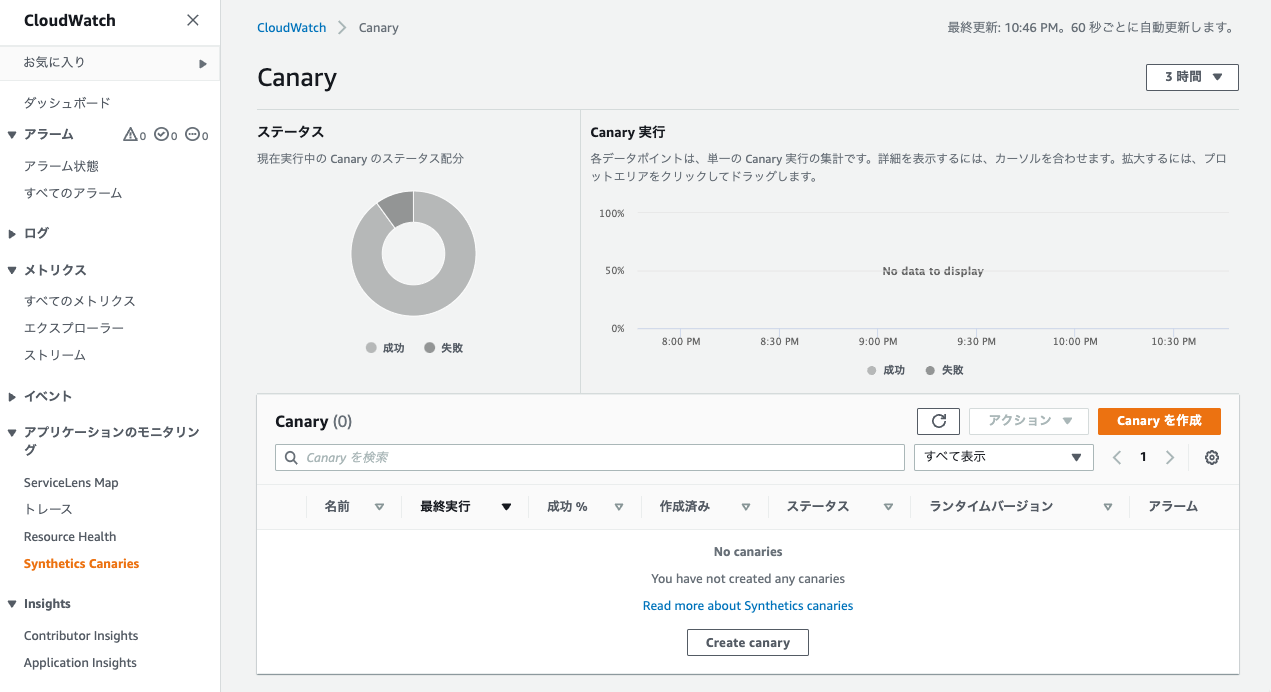
Task: Collapse the メトリクス section
Action: (12, 270)
